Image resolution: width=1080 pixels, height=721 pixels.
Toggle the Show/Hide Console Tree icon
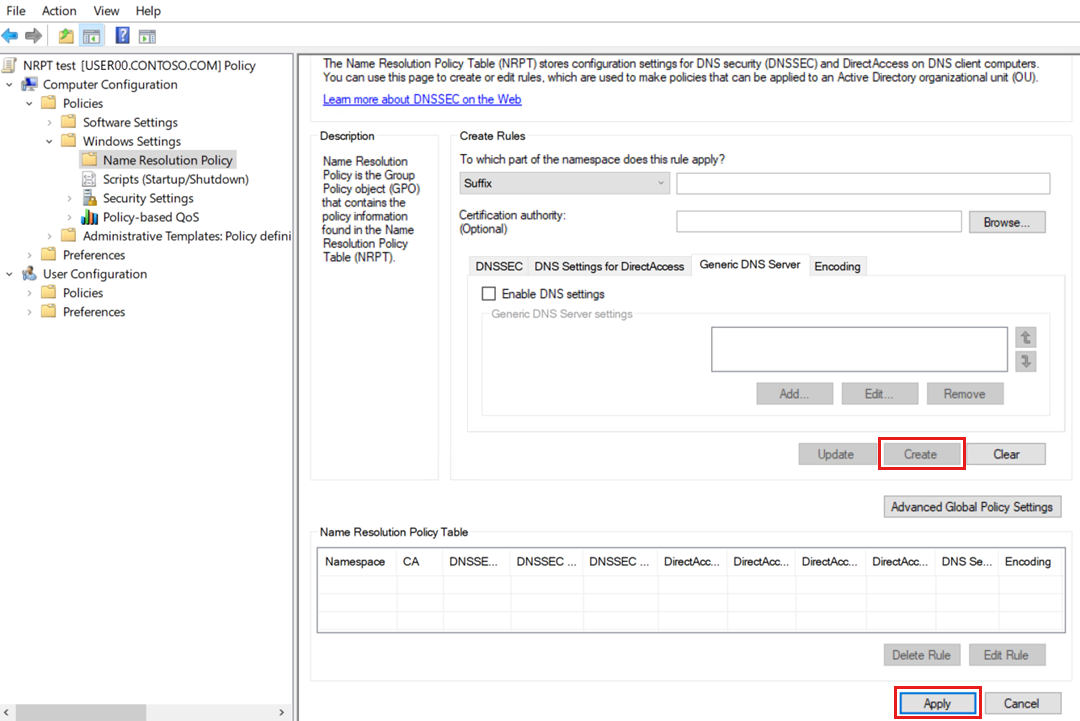91,36
